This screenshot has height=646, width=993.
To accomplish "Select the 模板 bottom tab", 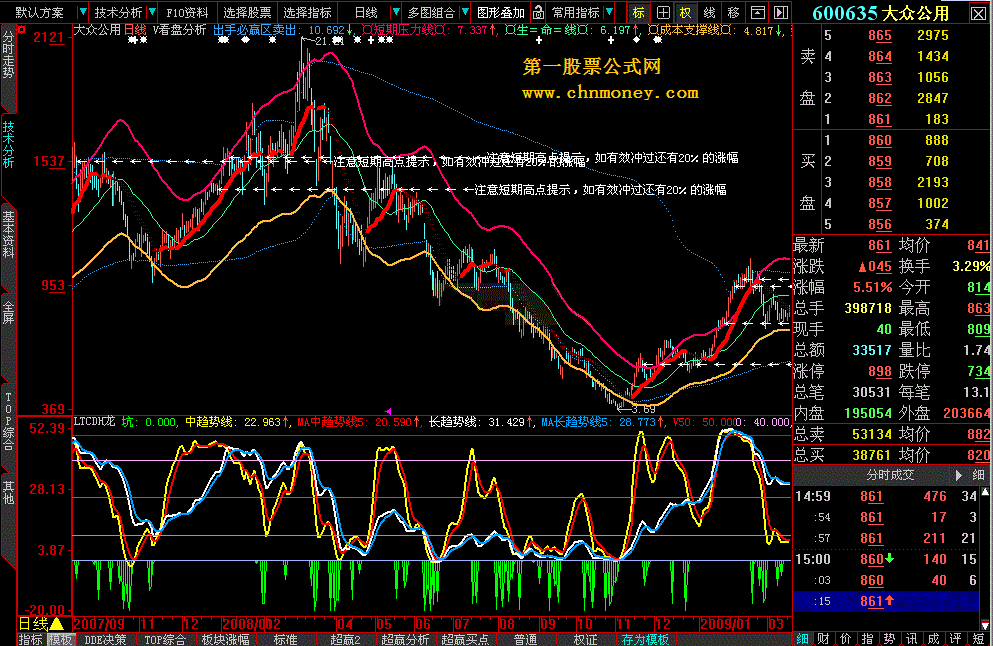I will tap(60, 640).
